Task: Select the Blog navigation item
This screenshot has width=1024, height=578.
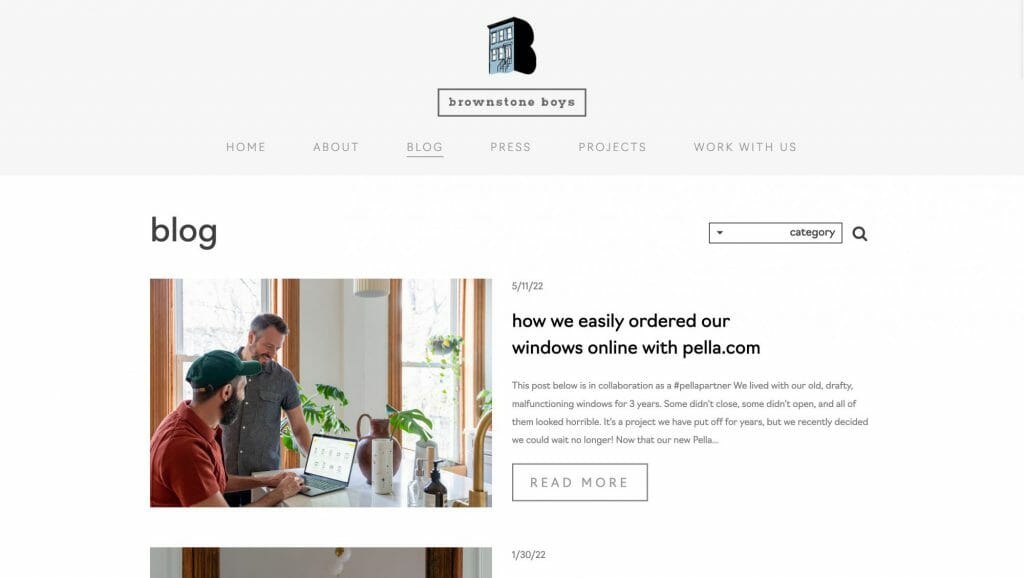Action: (x=424, y=148)
